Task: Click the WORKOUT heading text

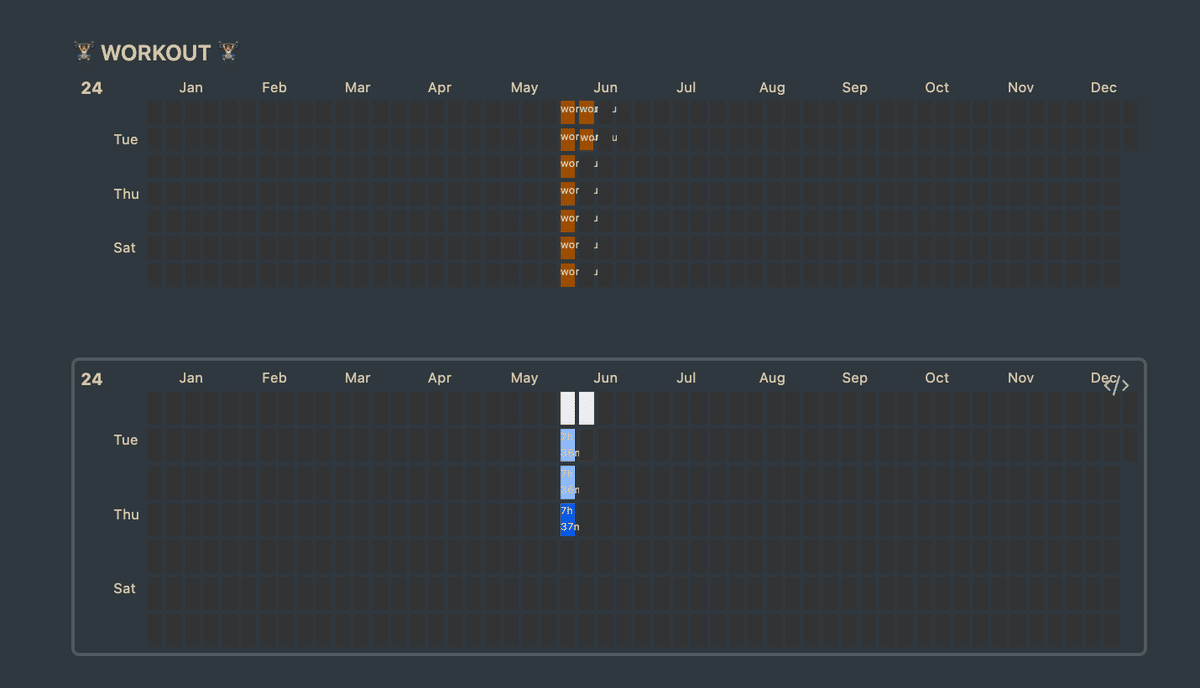Action: pos(155,52)
